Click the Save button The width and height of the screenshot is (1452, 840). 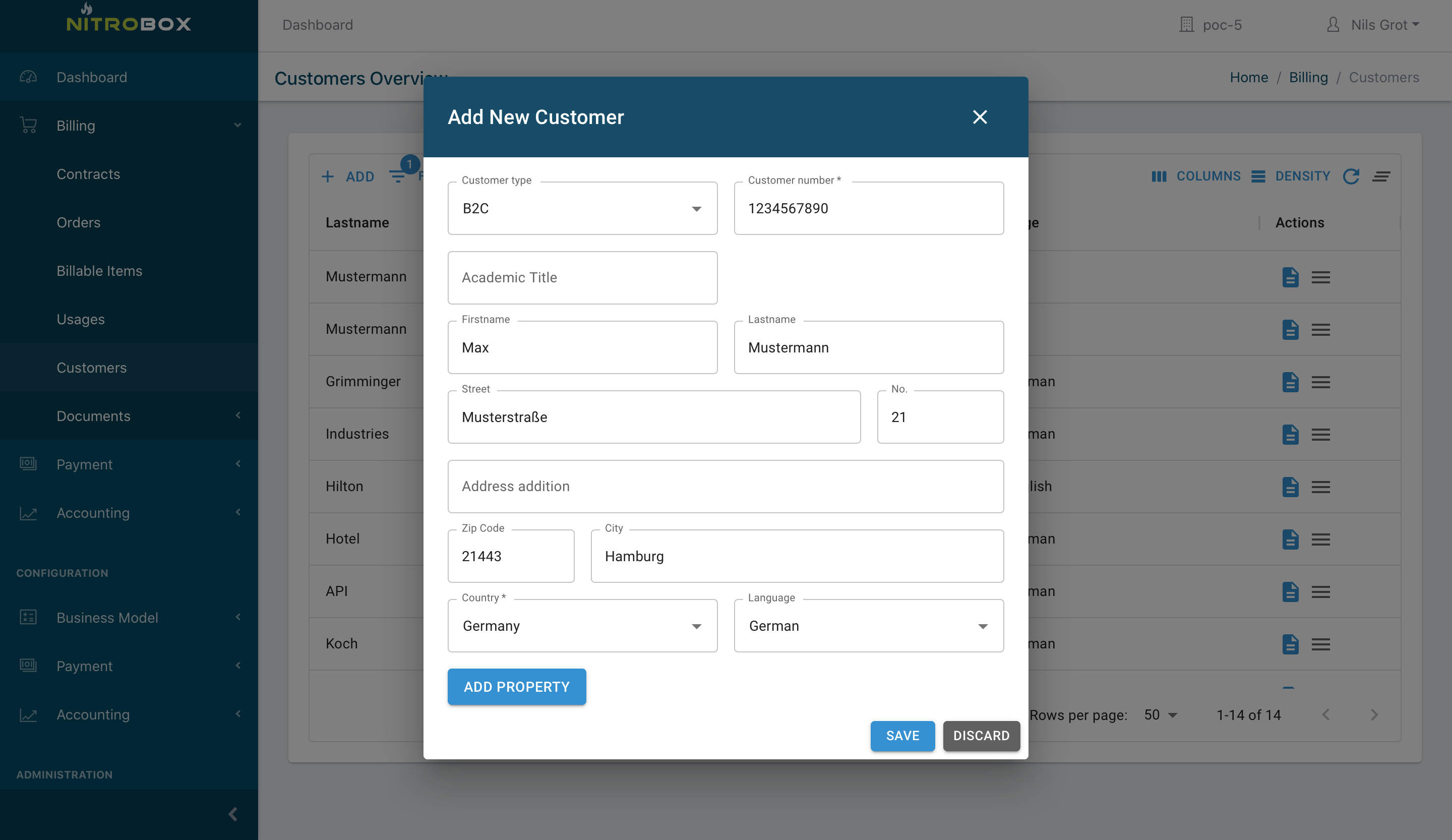(902, 736)
